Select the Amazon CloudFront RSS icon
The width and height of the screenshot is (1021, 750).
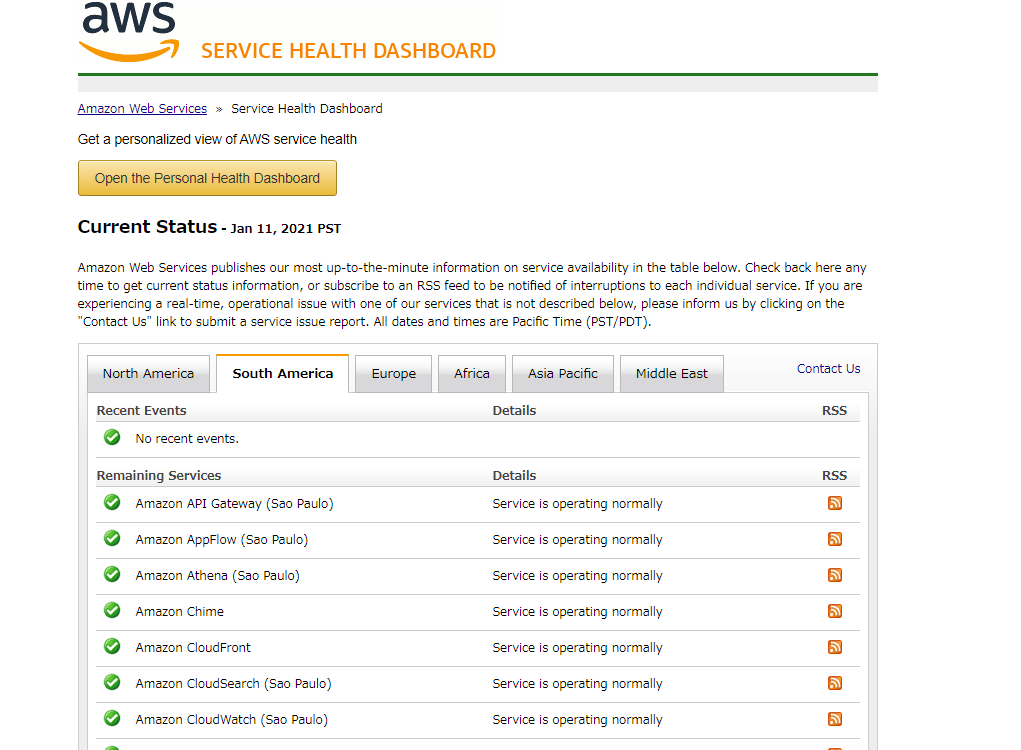(x=835, y=647)
